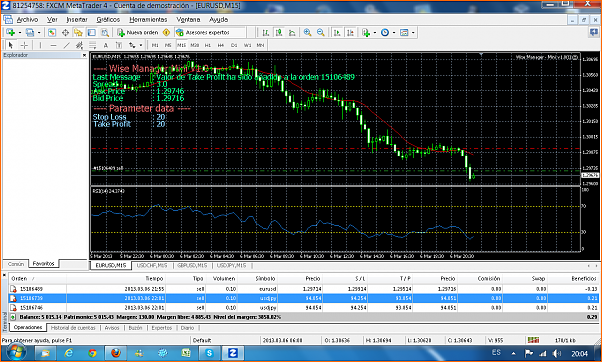
Task: Switch to GBPUSD,M15 chart tab
Action: point(192,266)
